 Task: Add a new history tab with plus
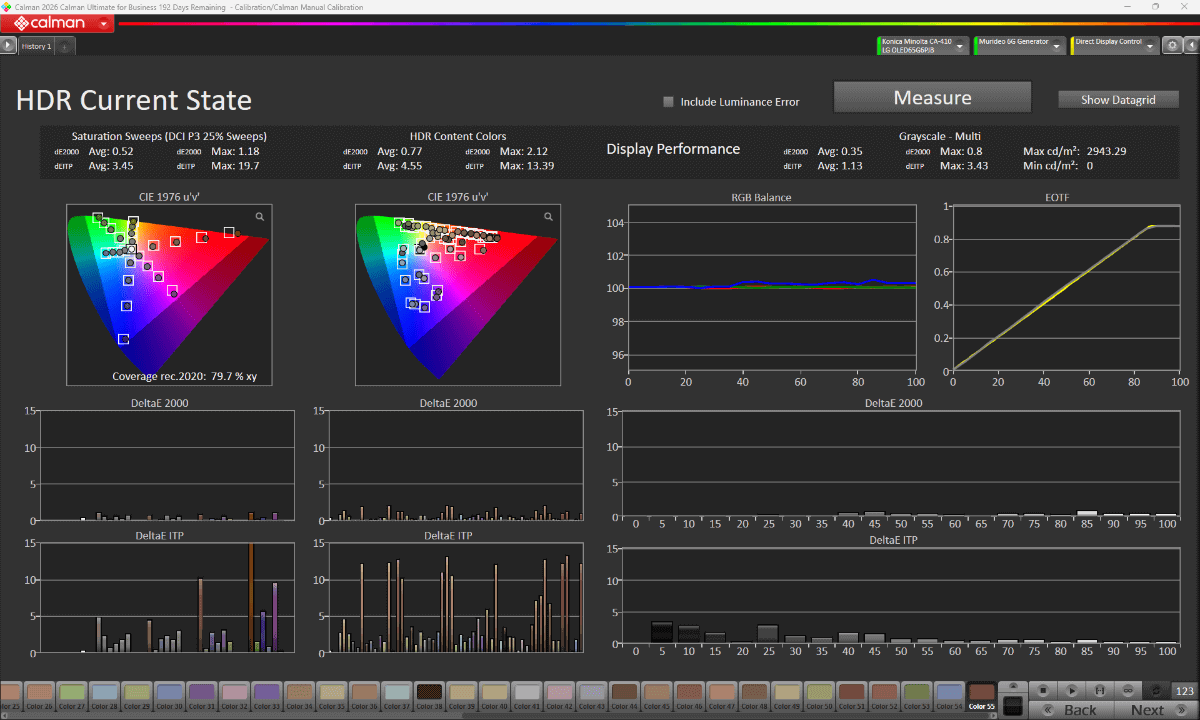[63, 46]
